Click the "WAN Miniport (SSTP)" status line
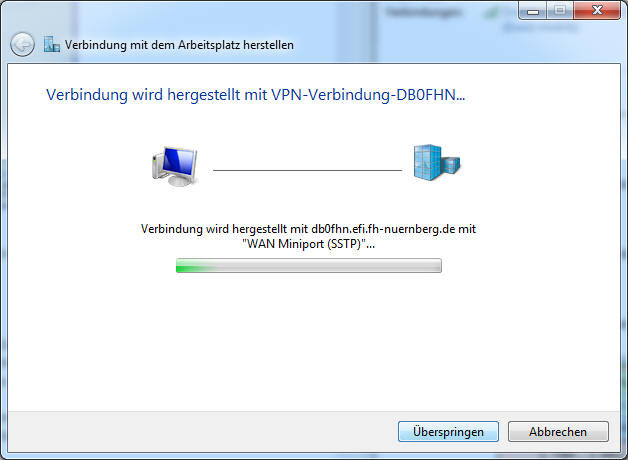This screenshot has width=628, height=460. 308,243
